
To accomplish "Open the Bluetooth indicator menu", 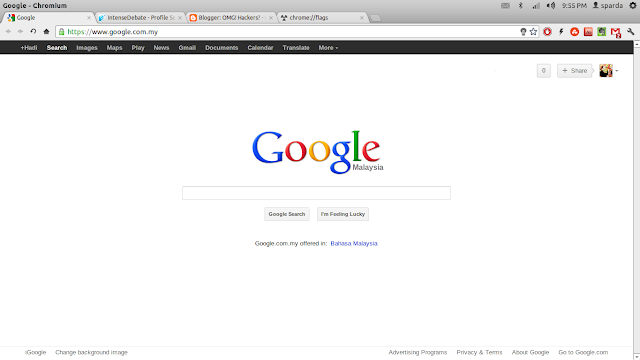I will point(520,6).
